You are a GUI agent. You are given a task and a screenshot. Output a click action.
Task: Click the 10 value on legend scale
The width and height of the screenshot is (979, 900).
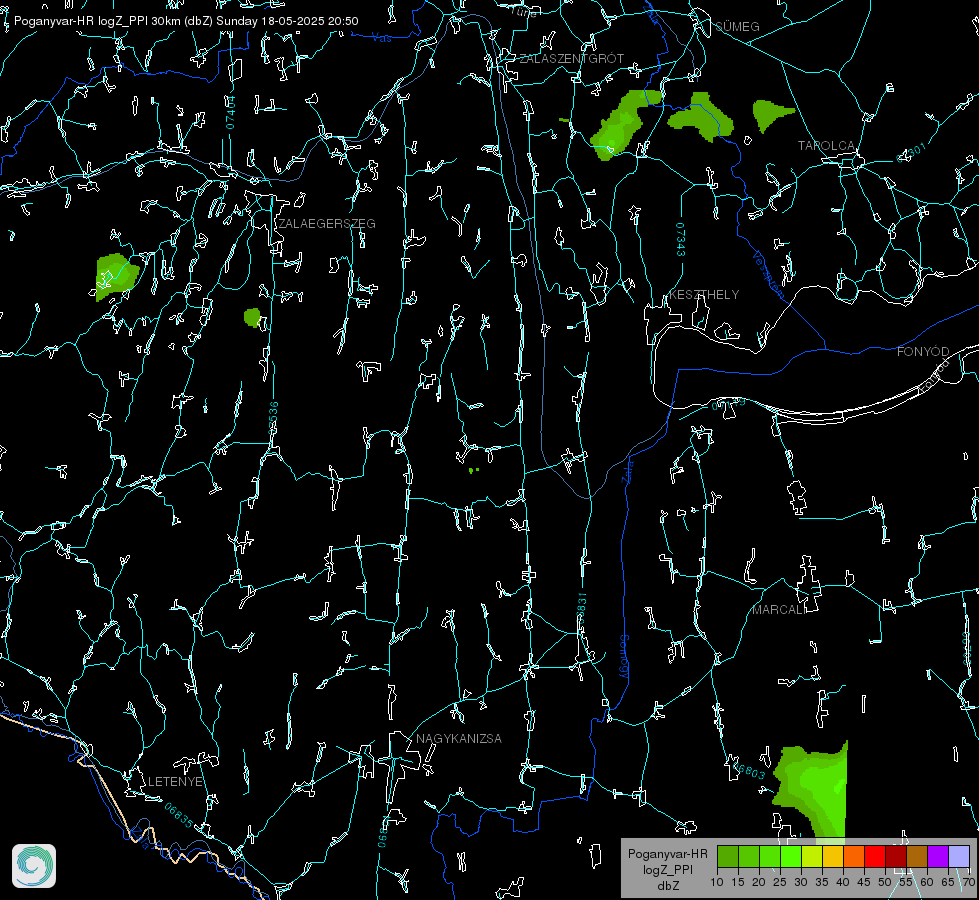click(717, 883)
